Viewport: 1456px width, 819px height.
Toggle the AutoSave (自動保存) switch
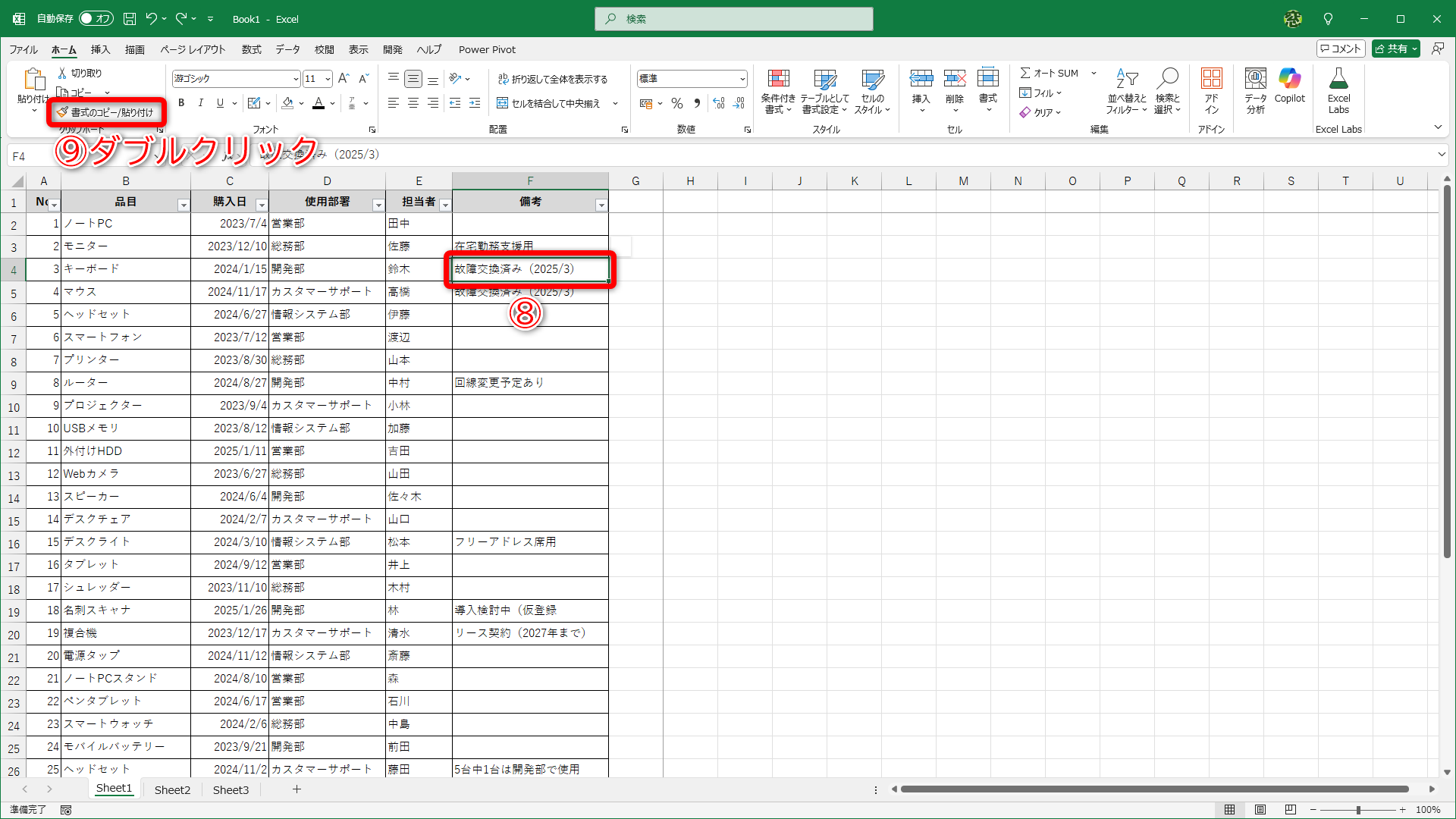click(x=96, y=18)
